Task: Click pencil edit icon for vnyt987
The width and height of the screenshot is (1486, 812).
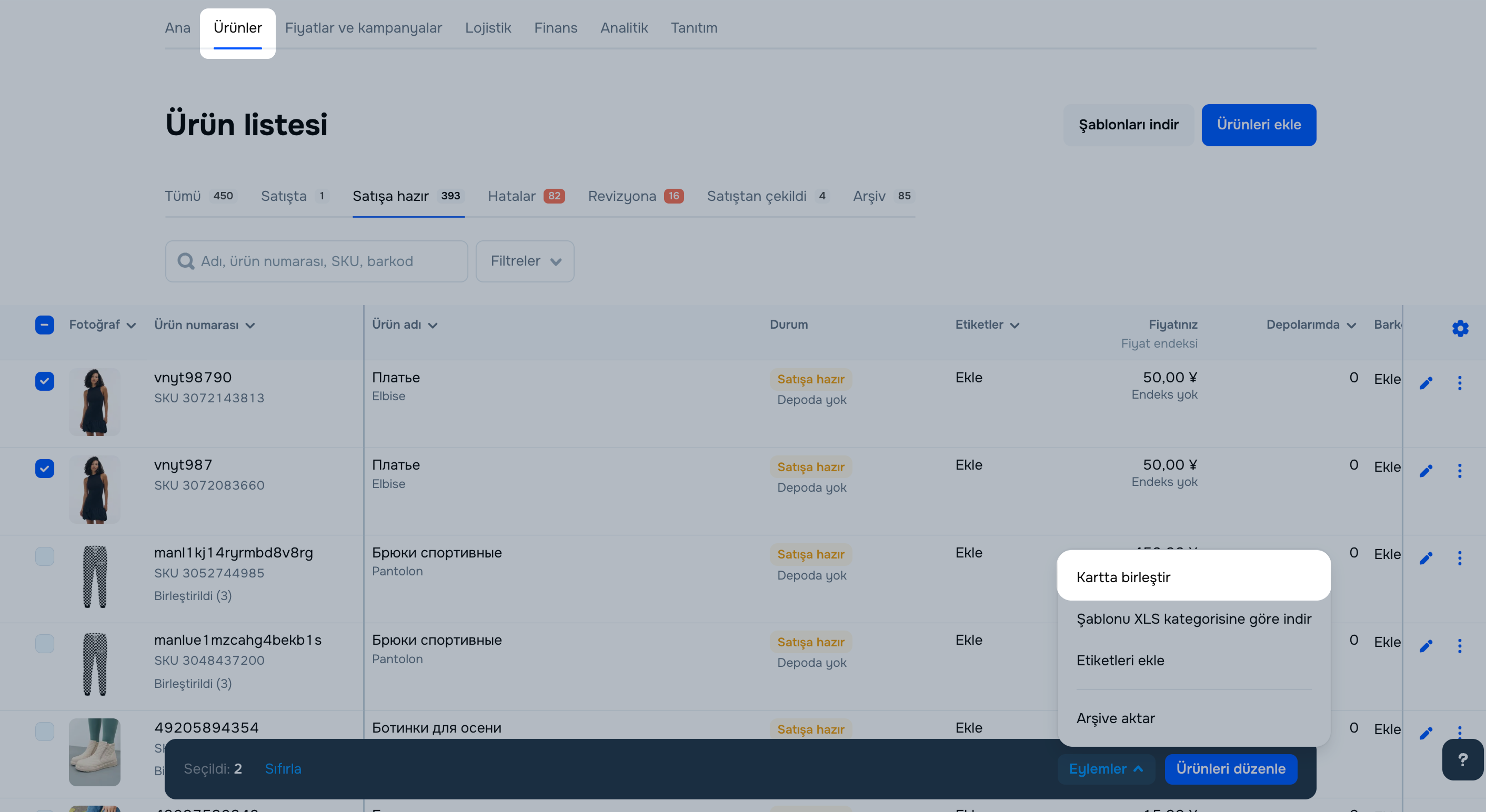Action: pos(1426,471)
